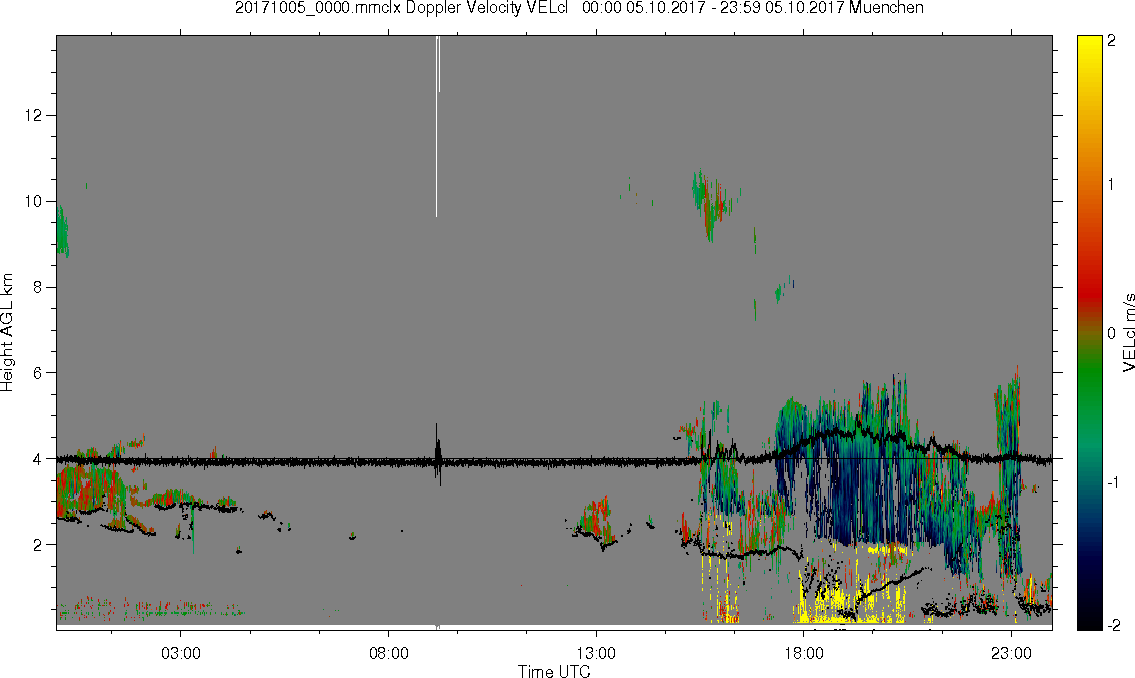Click the 03:00 time tick label
The height and width of the screenshot is (678, 1135).
tap(180, 653)
